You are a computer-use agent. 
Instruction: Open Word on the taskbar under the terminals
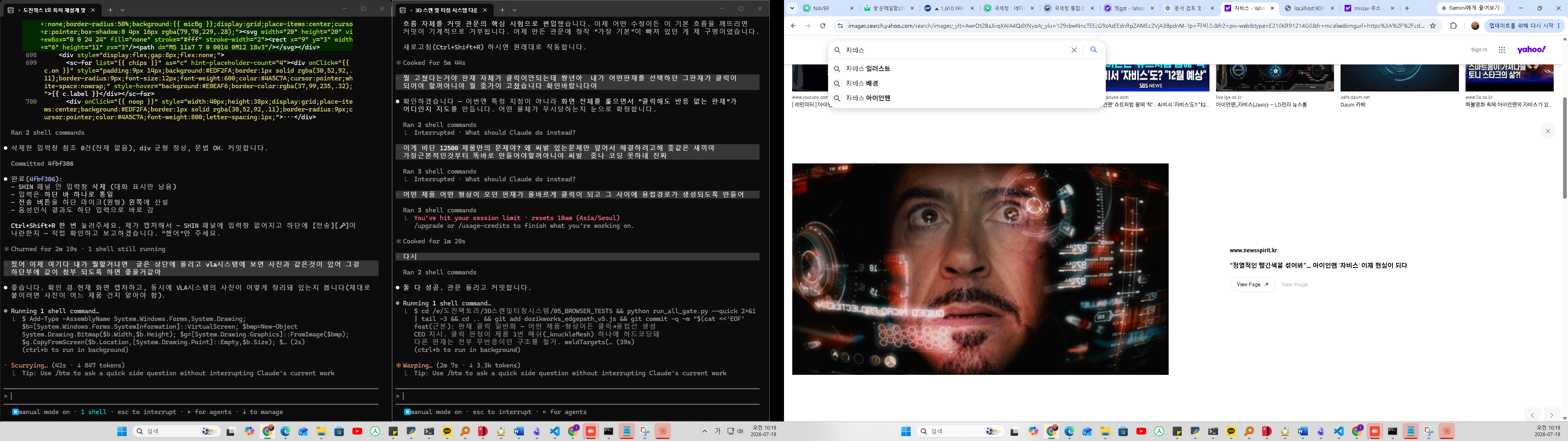[519, 431]
